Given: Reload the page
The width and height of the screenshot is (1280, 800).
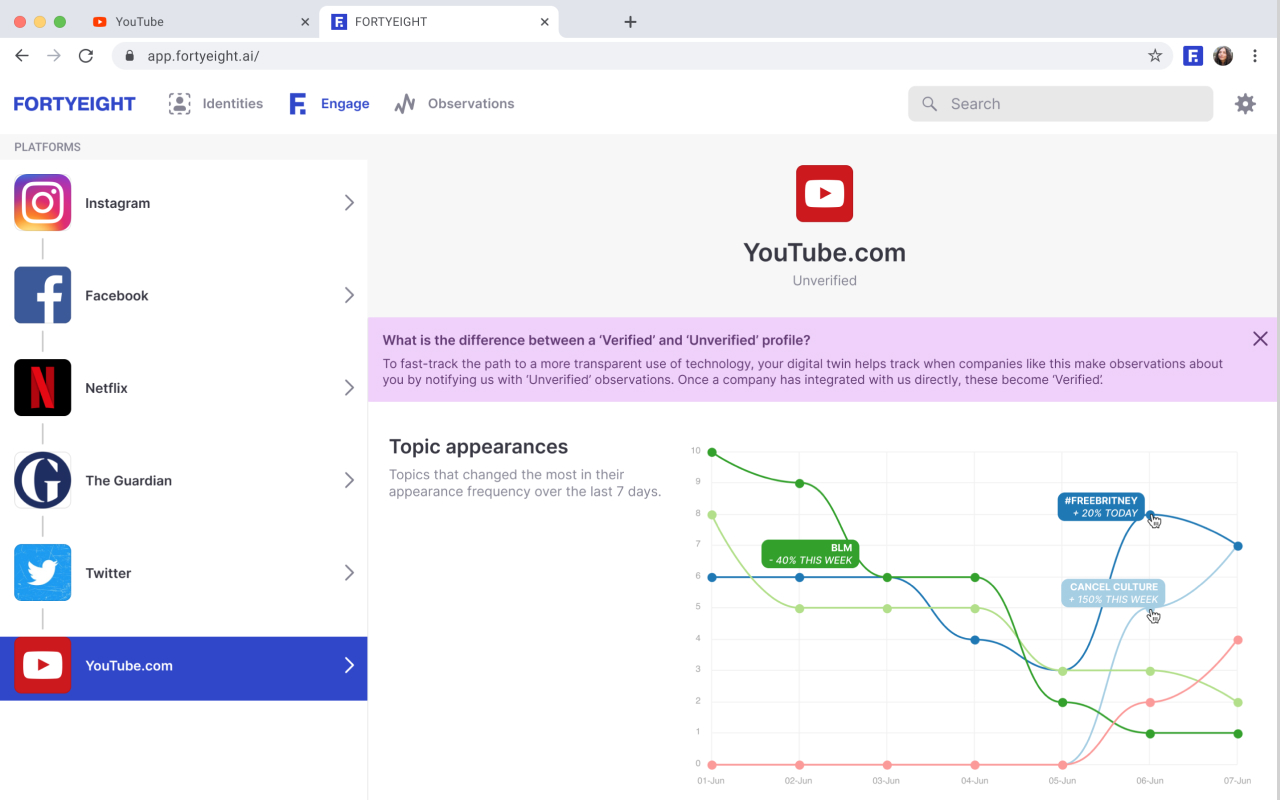Looking at the screenshot, I should 86,56.
